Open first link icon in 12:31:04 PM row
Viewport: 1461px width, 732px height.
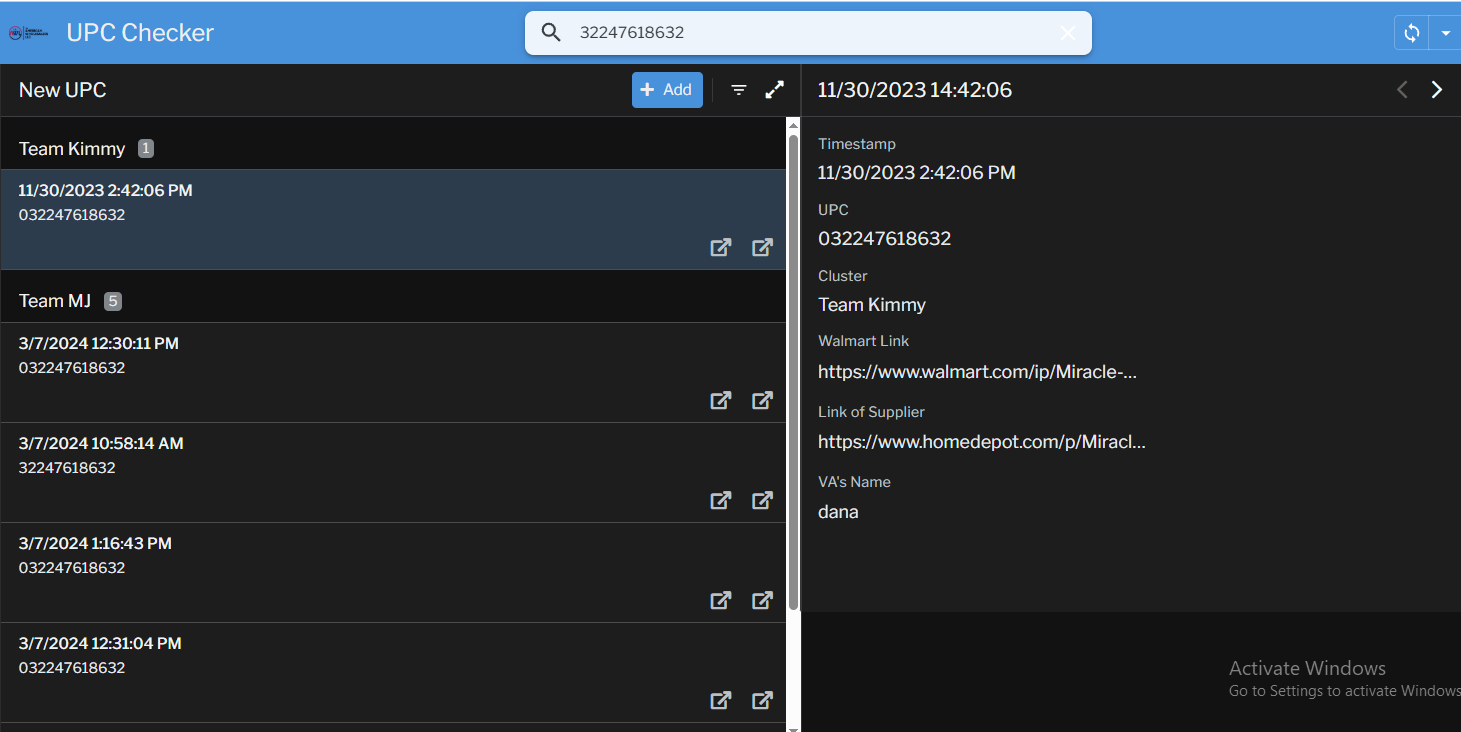tap(721, 700)
